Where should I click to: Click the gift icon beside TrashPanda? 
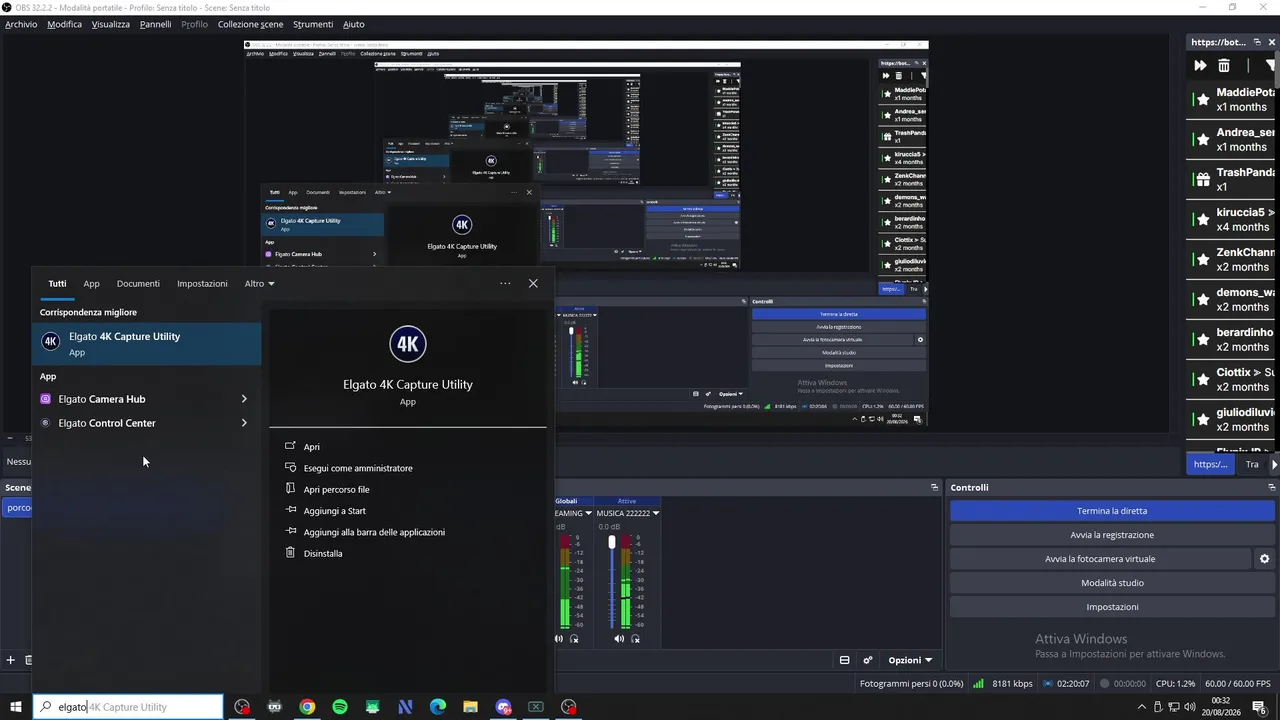[x=1202, y=180]
